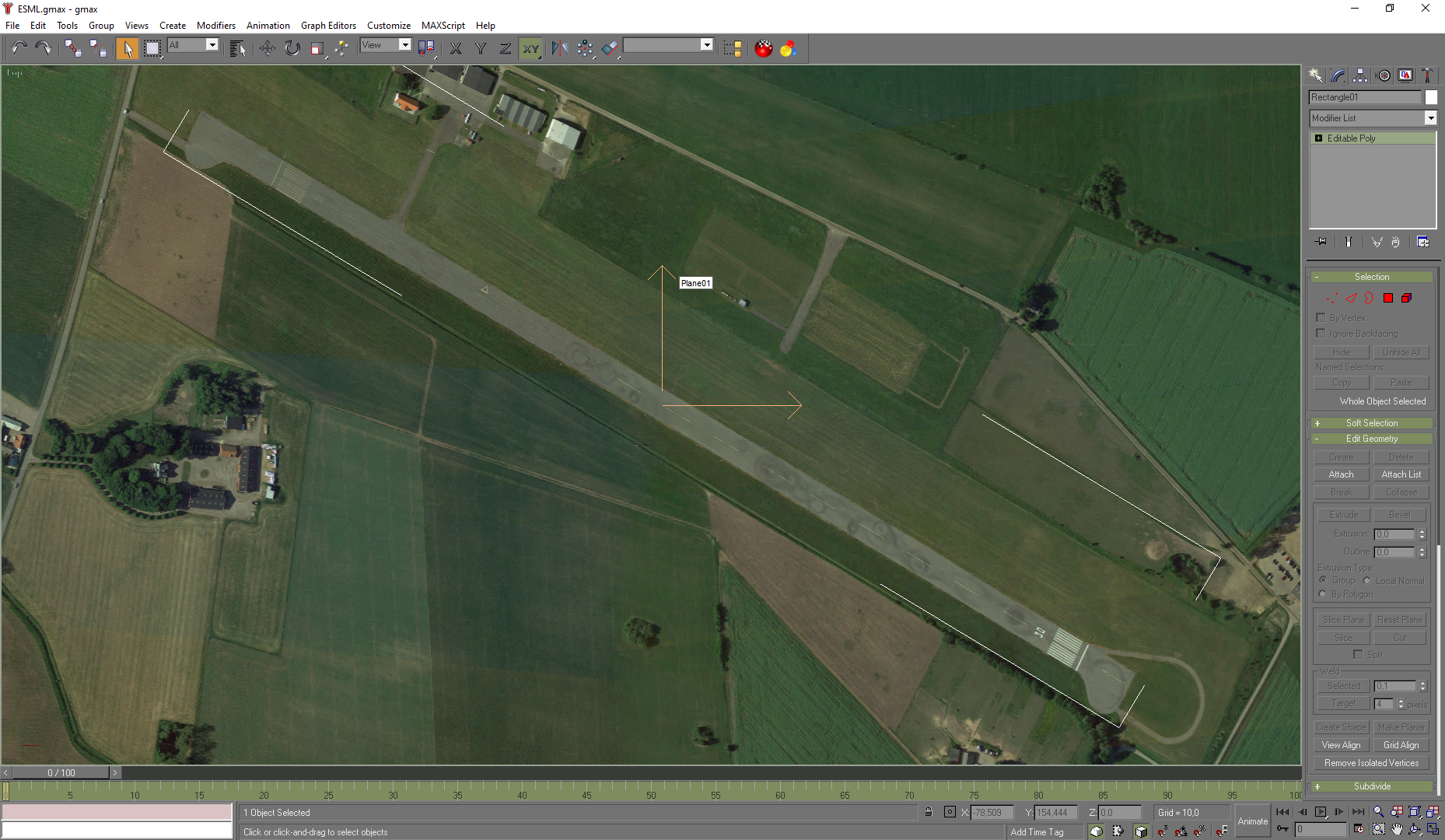Click the Pan hand viewport tool
1445x840 pixels.
pos(1397,830)
